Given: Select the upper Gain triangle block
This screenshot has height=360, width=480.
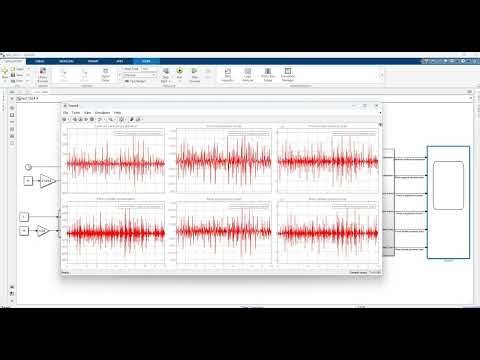Looking at the screenshot, I should pyautogui.click(x=47, y=181).
